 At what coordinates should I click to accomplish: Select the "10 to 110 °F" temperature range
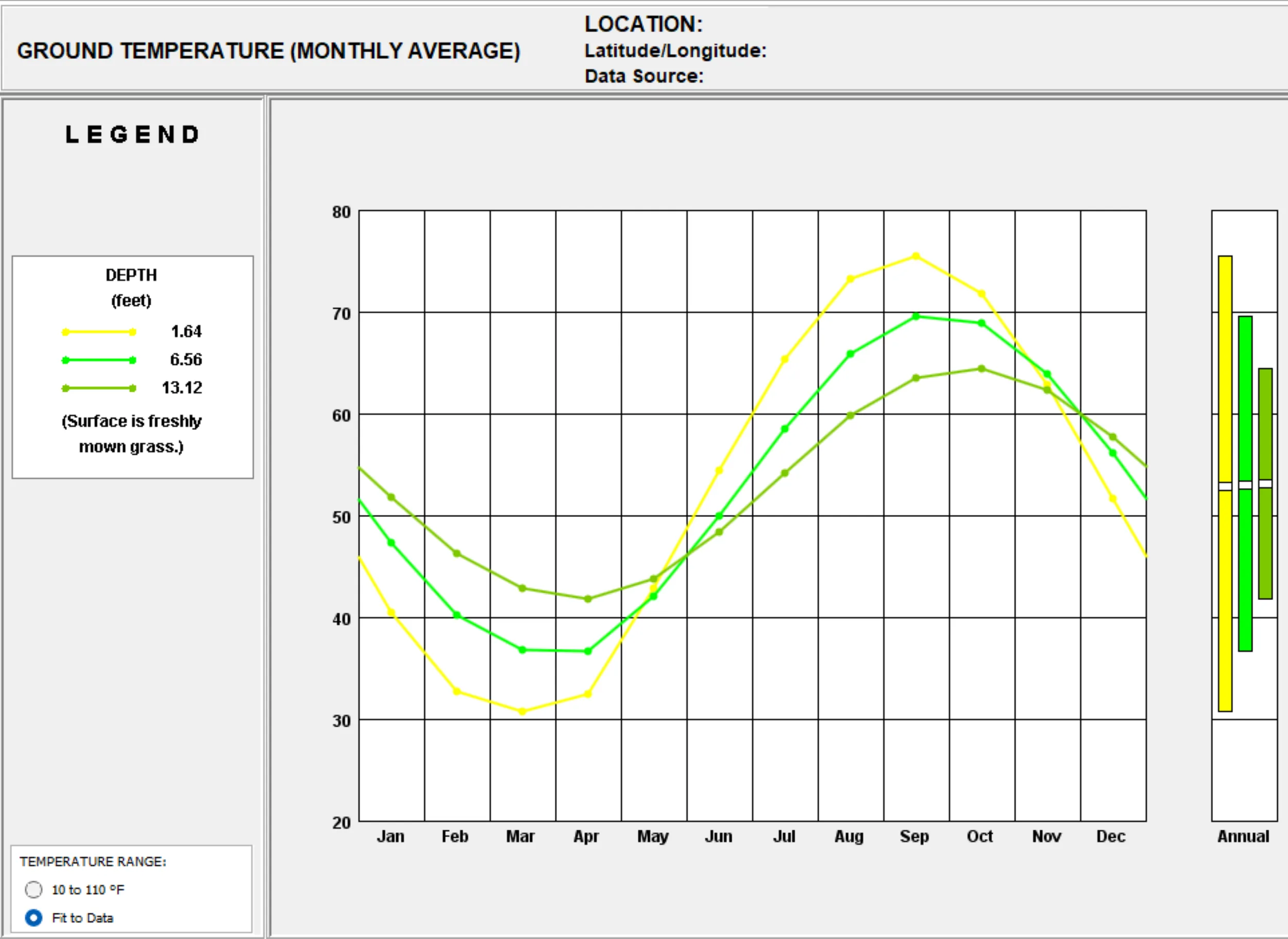[33, 890]
